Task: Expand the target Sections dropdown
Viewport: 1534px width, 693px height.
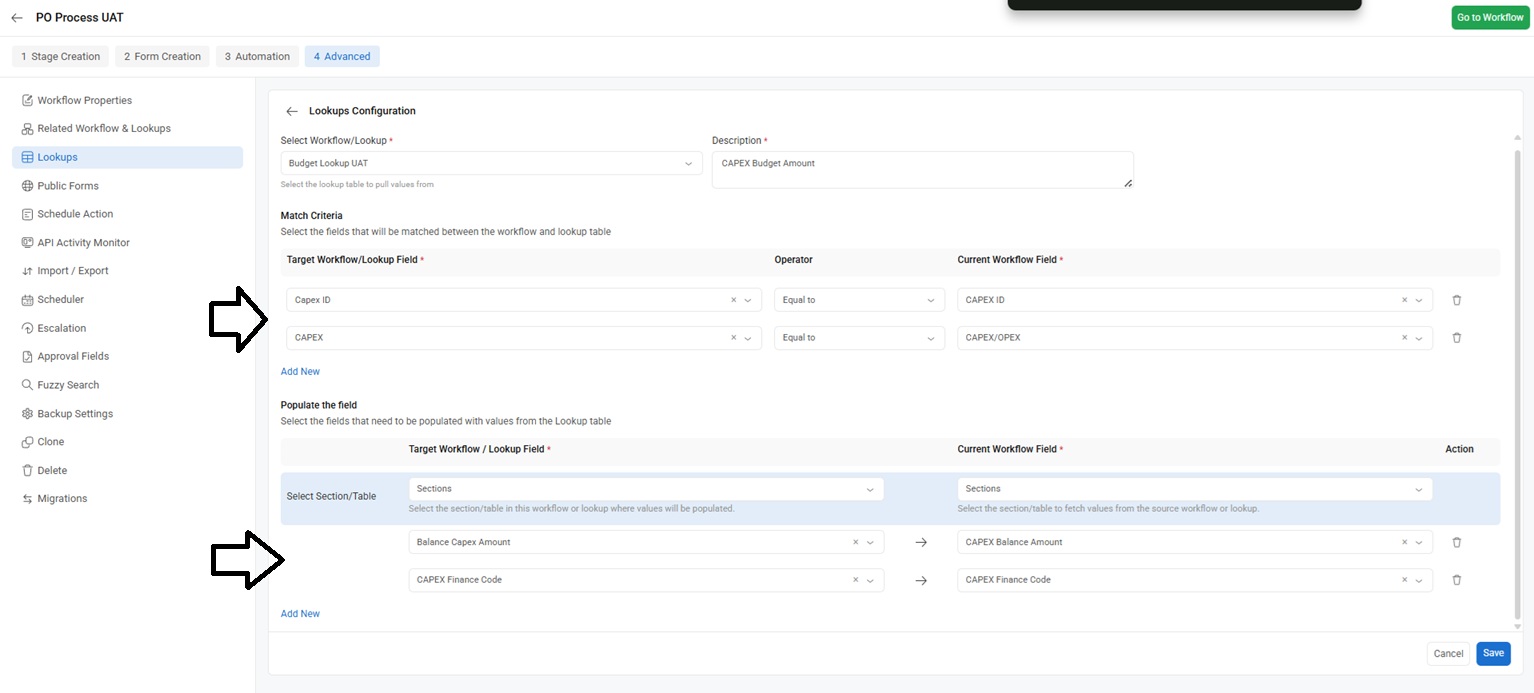Action: coord(645,489)
